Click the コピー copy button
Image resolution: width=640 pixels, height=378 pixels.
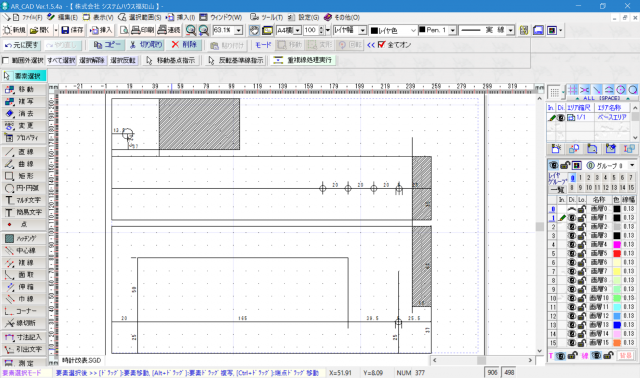tap(107, 45)
